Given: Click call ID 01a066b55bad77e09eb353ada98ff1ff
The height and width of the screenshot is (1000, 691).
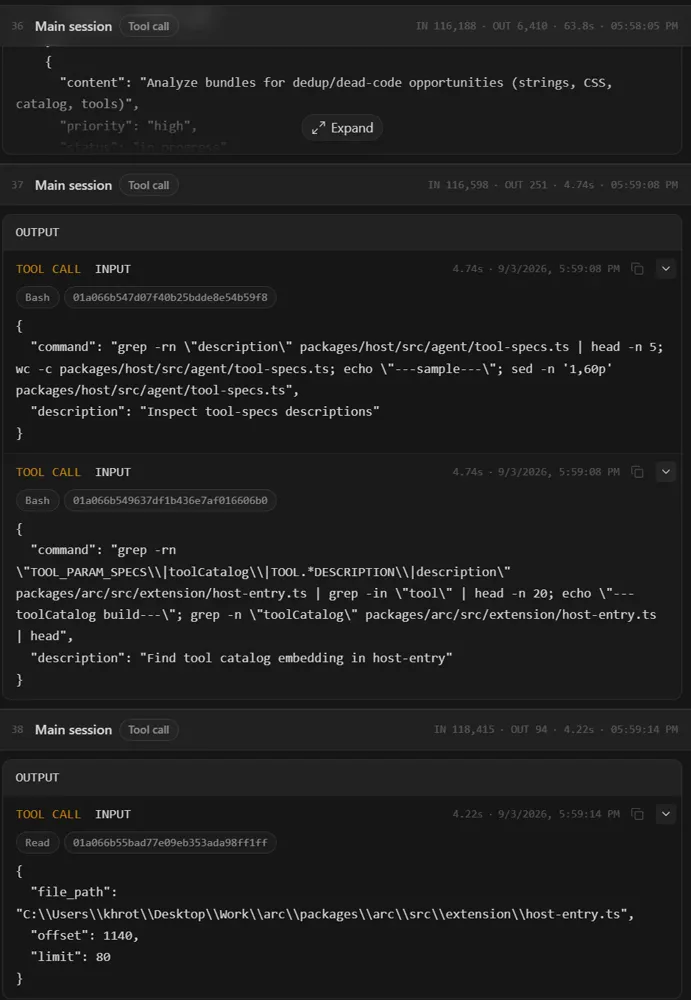Looking at the screenshot, I should point(170,842).
